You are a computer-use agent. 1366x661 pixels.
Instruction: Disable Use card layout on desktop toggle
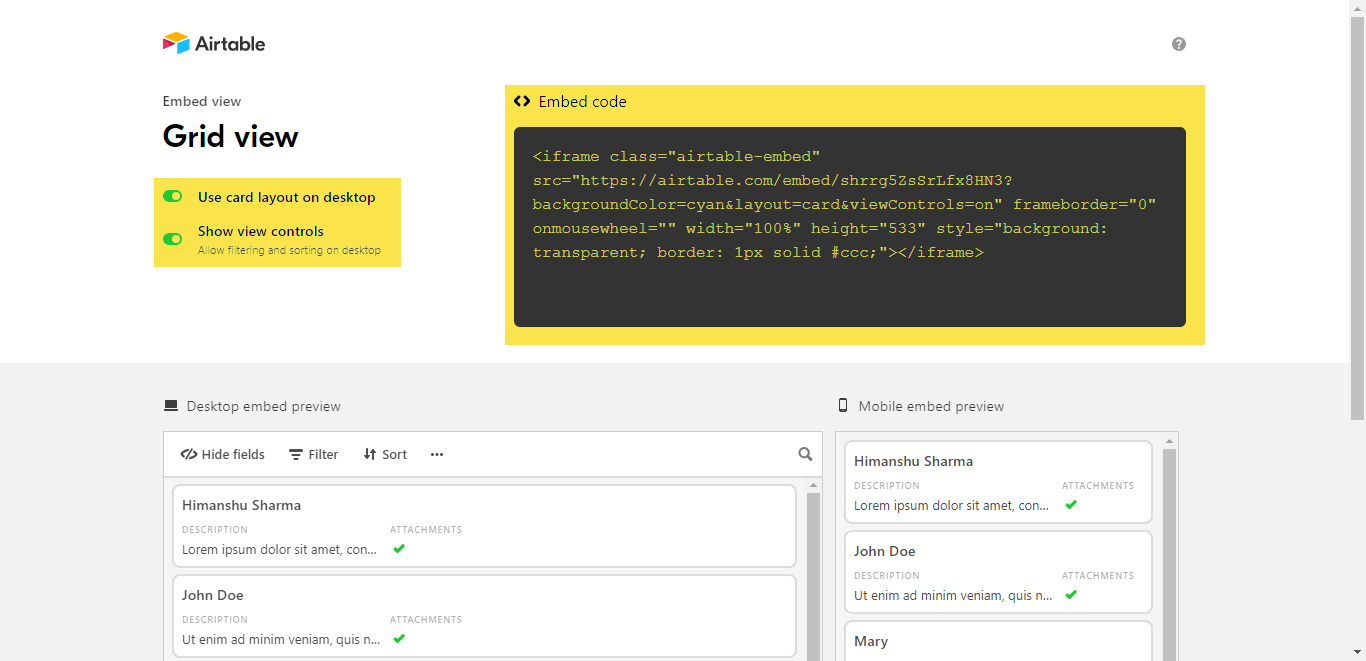click(173, 197)
